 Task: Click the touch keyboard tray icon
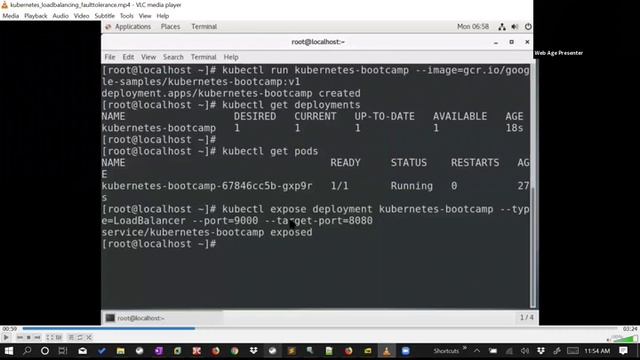tap(573, 351)
